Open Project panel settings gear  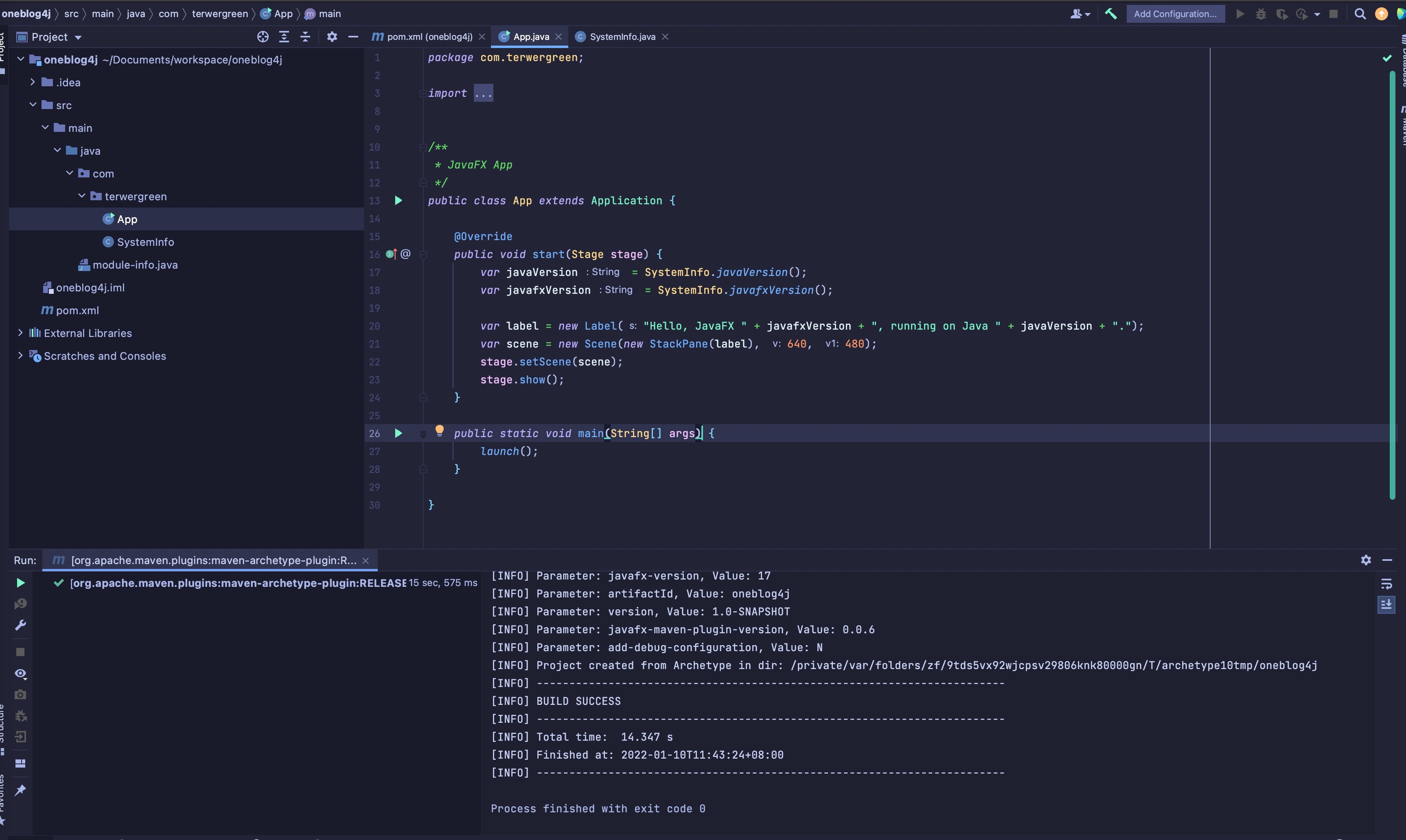[x=332, y=37]
